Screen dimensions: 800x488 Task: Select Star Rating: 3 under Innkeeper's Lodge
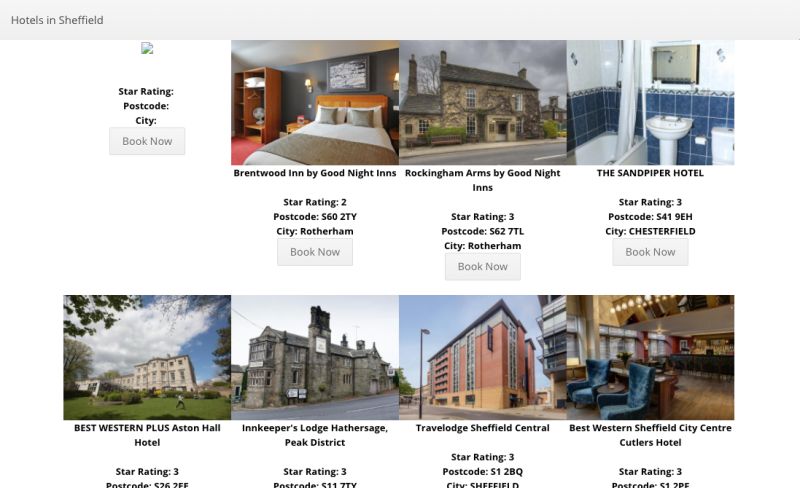point(315,472)
